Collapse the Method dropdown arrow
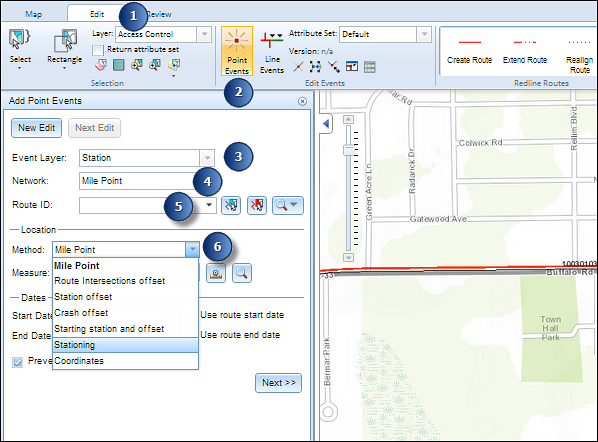 [x=192, y=249]
